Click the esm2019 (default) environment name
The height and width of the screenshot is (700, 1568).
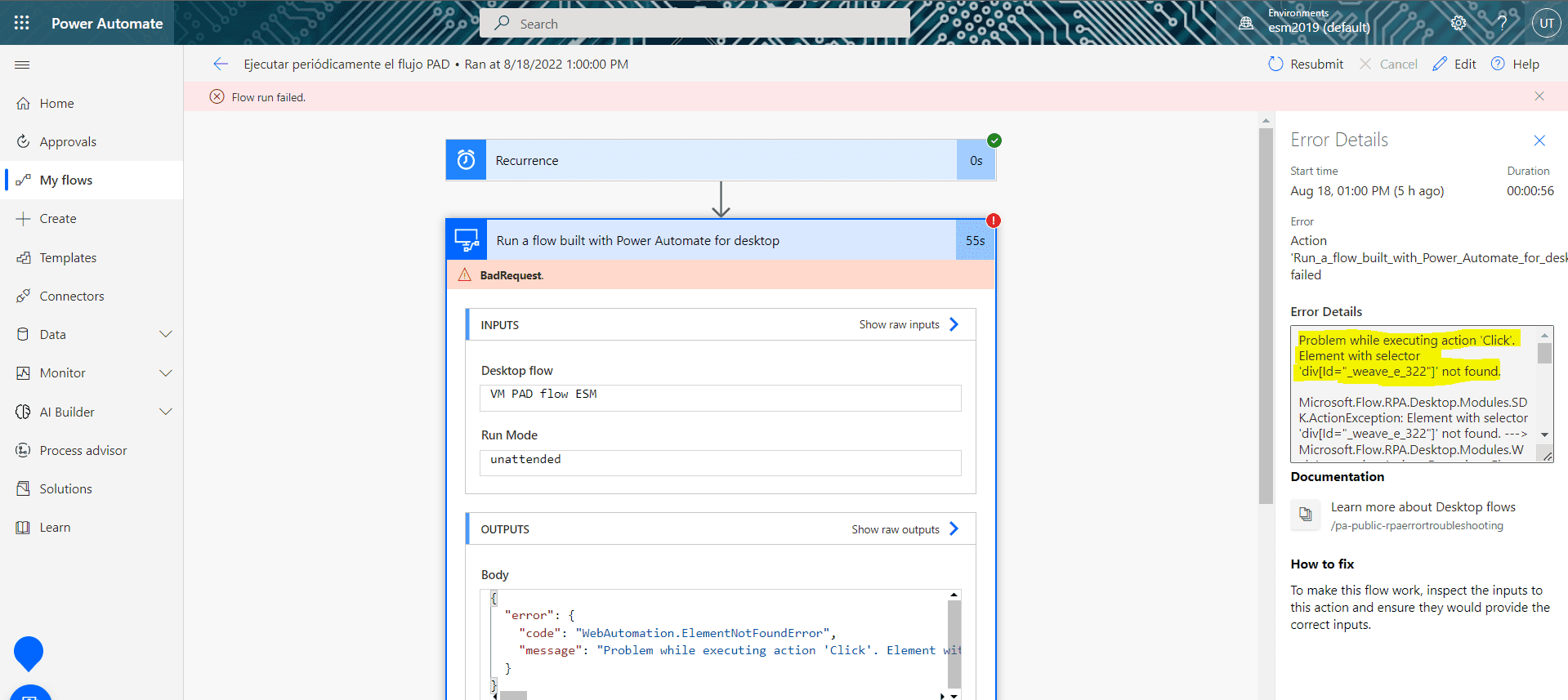1319,28
